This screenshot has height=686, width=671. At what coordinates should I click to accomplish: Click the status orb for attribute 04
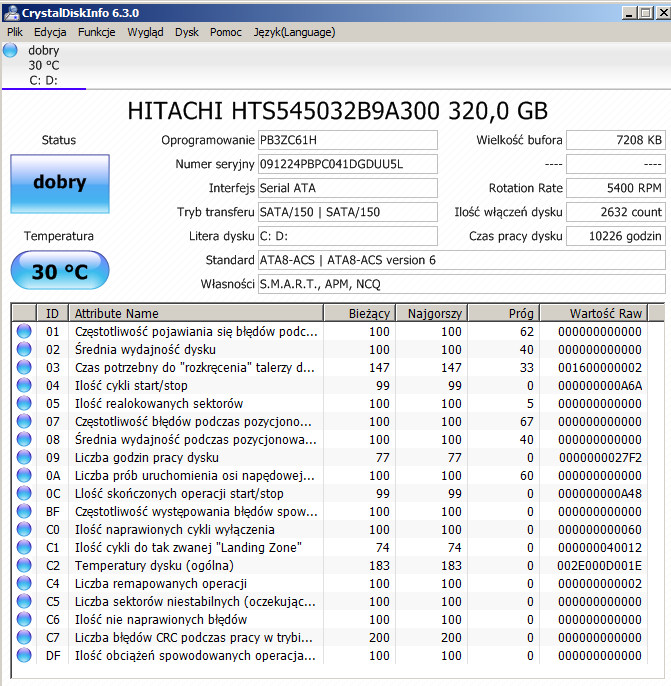(x=24, y=385)
